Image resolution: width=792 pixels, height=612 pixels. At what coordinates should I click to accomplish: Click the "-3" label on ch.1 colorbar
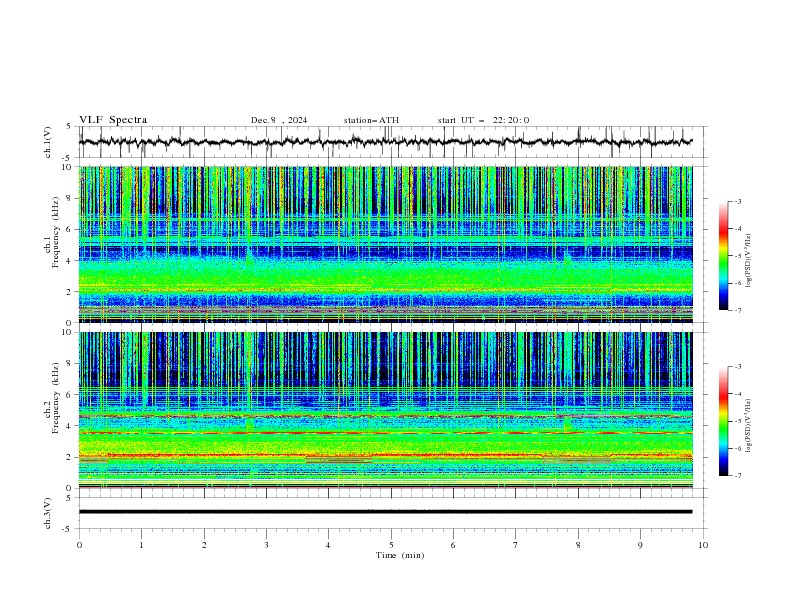737,201
